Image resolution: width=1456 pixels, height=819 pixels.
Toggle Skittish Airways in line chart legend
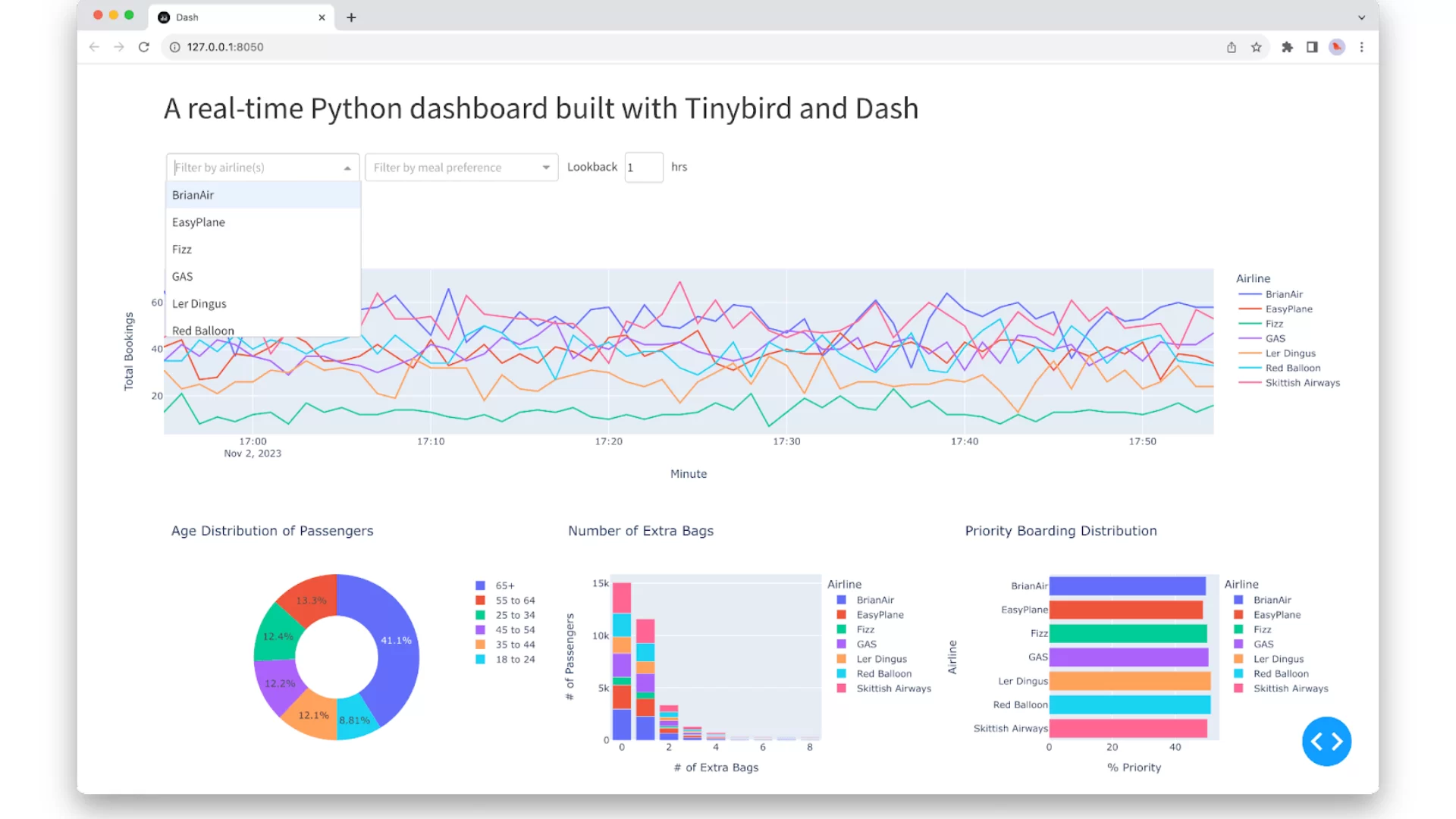pyautogui.click(x=1301, y=383)
